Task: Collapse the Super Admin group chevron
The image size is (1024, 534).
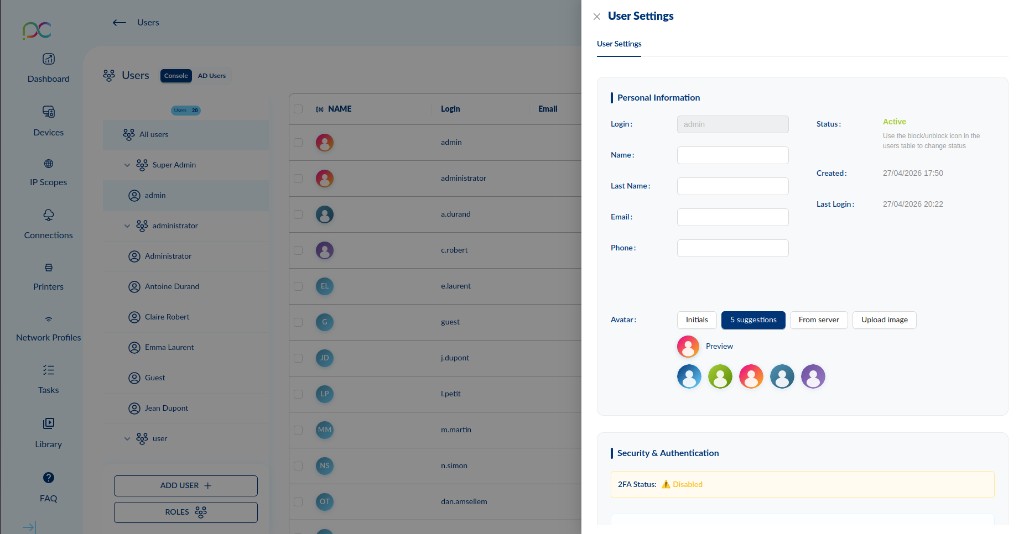Action: pos(127,165)
